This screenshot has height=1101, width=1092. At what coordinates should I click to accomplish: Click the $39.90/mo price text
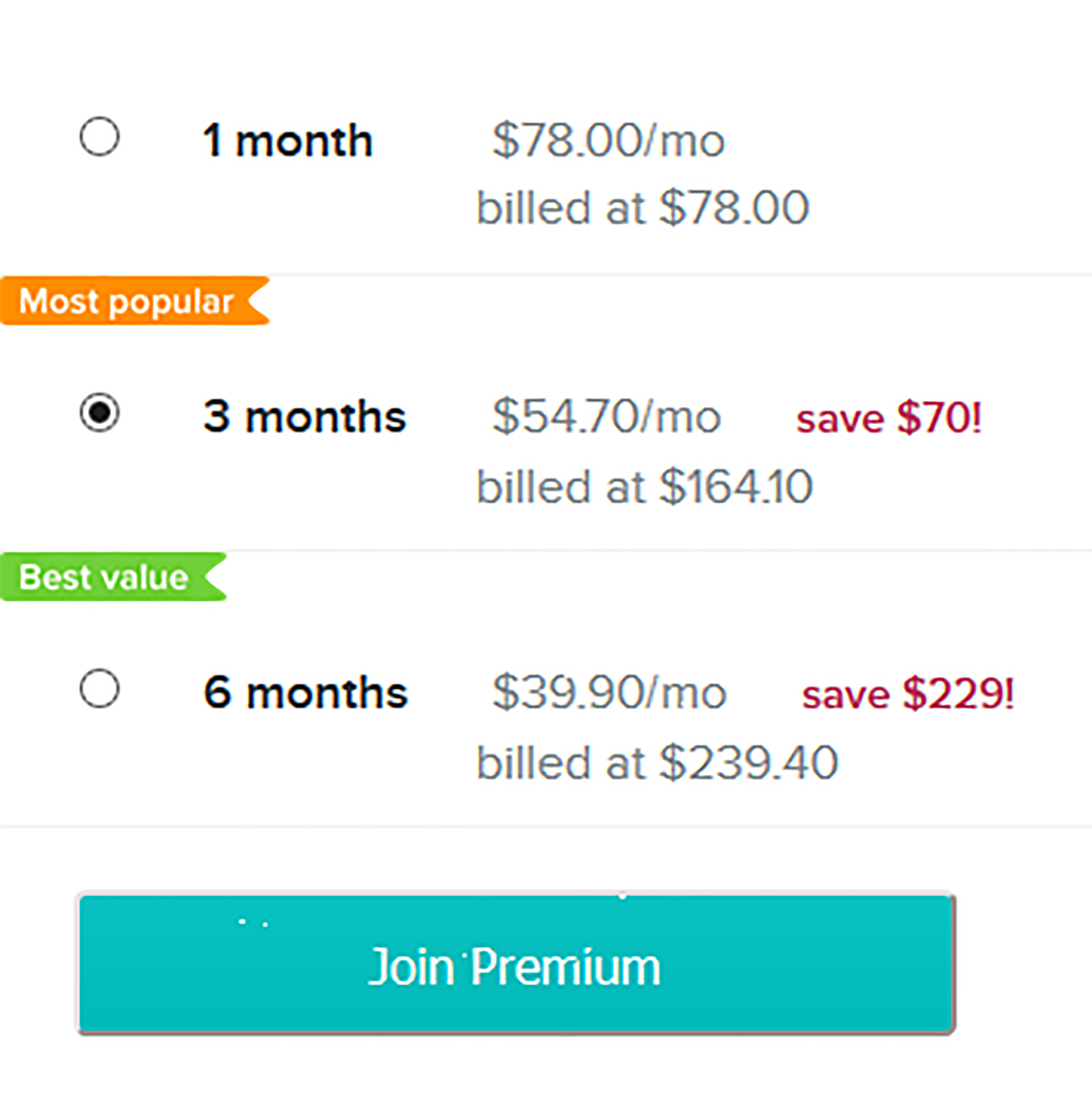(609, 692)
